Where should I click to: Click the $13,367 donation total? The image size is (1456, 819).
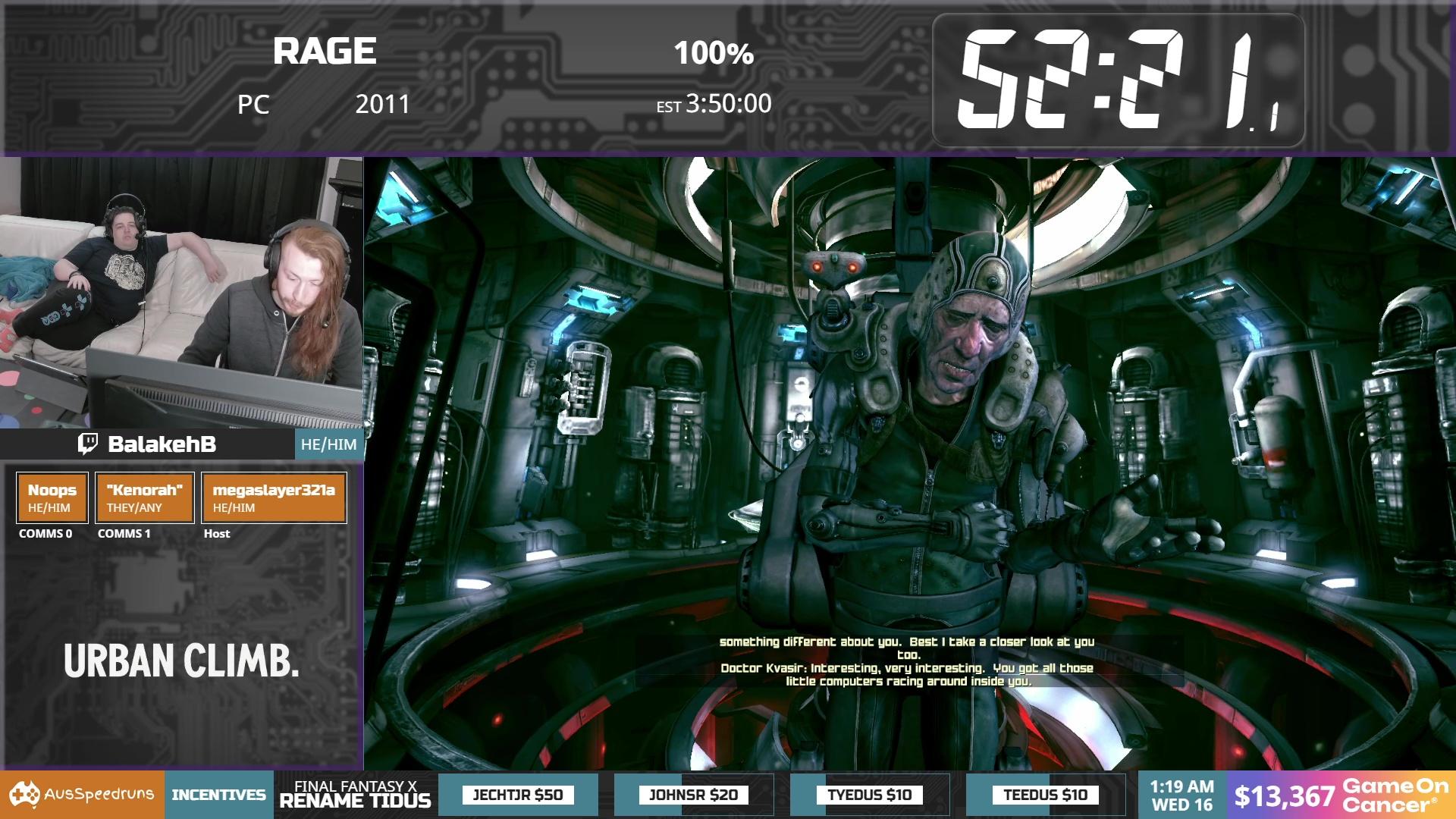click(x=1284, y=796)
